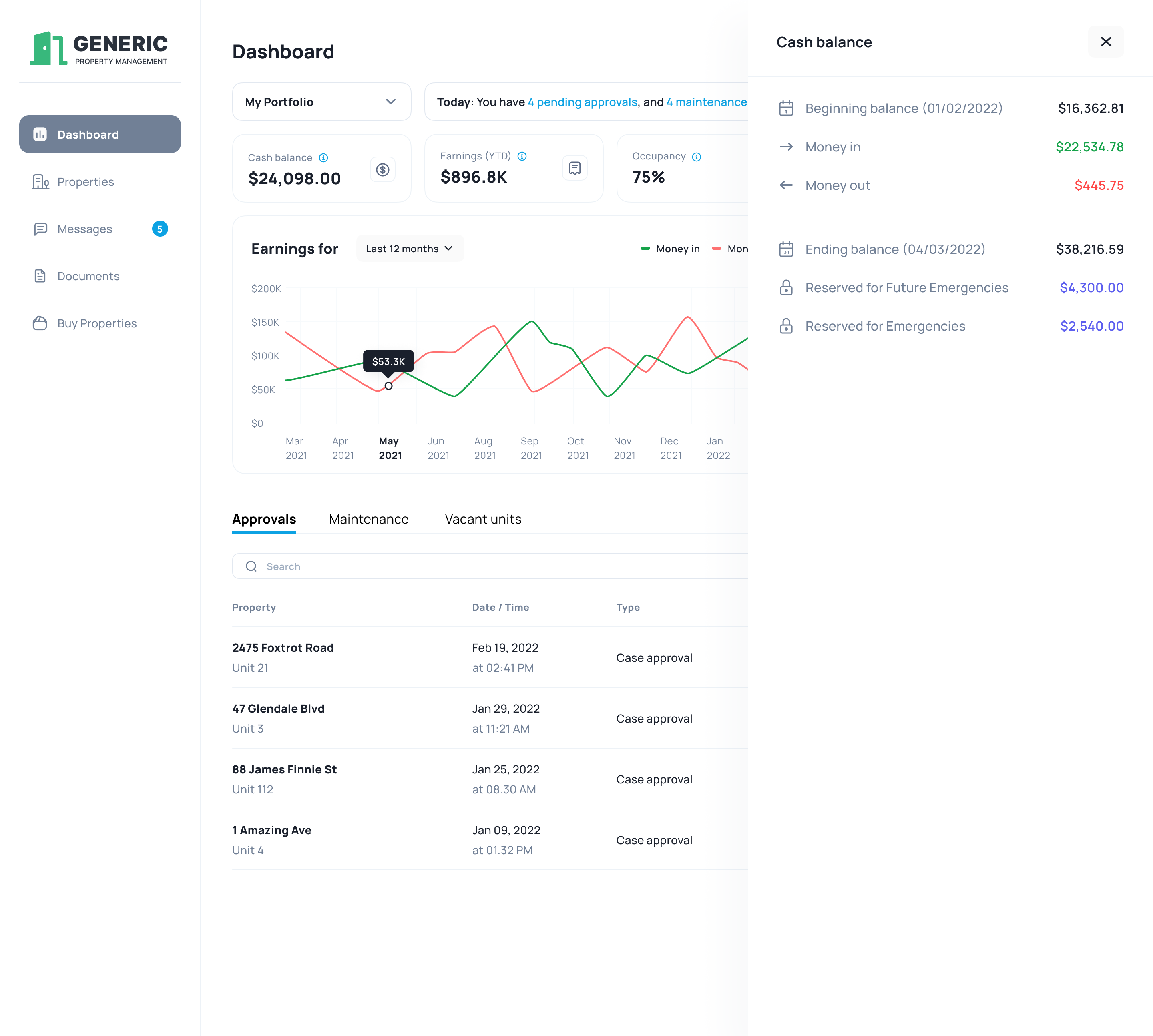This screenshot has height=1036, width=1153.
Task: Open Properties from the sidebar building icon
Action: click(x=40, y=182)
